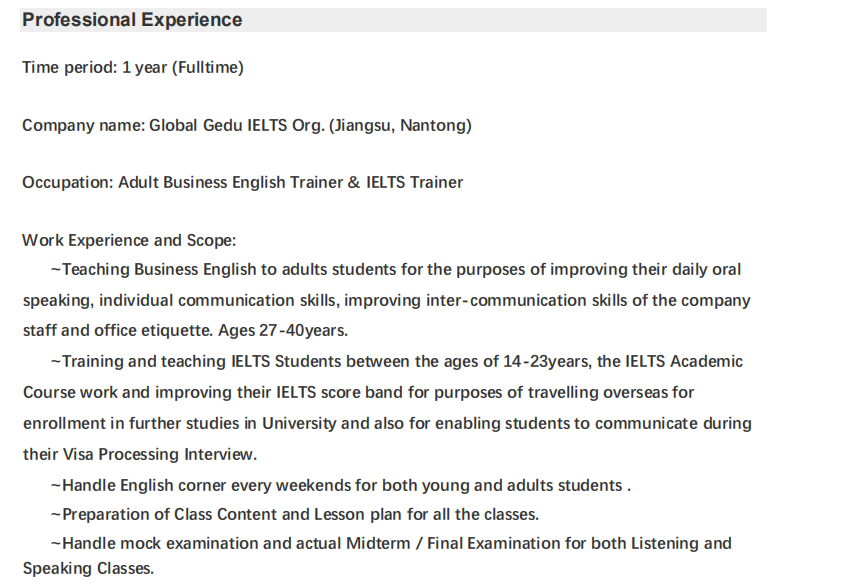Click the Occupation line

pyautogui.click(x=242, y=182)
